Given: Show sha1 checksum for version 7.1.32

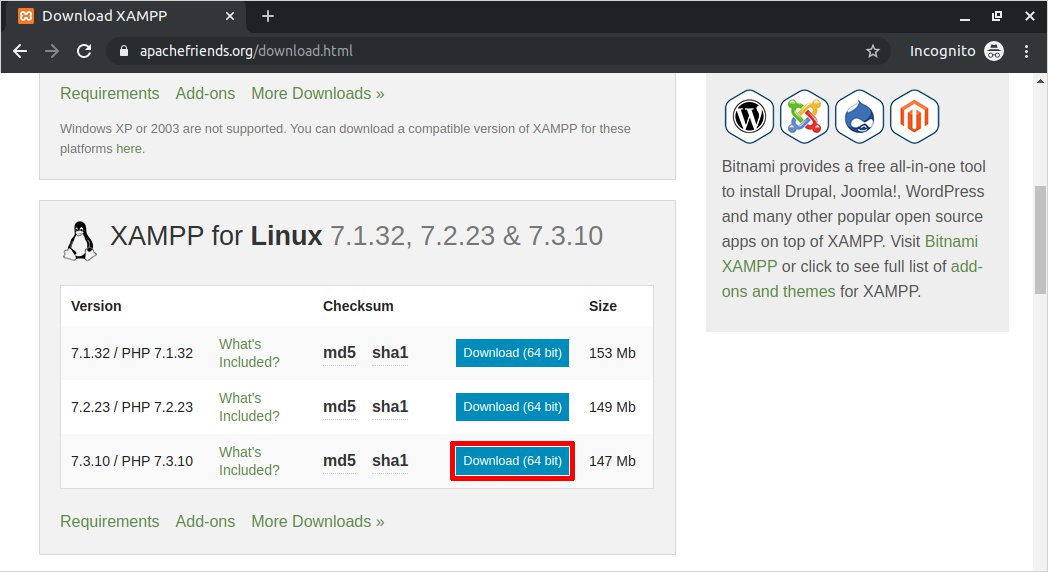Looking at the screenshot, I should pyautogui.click(x=390, y=353).
